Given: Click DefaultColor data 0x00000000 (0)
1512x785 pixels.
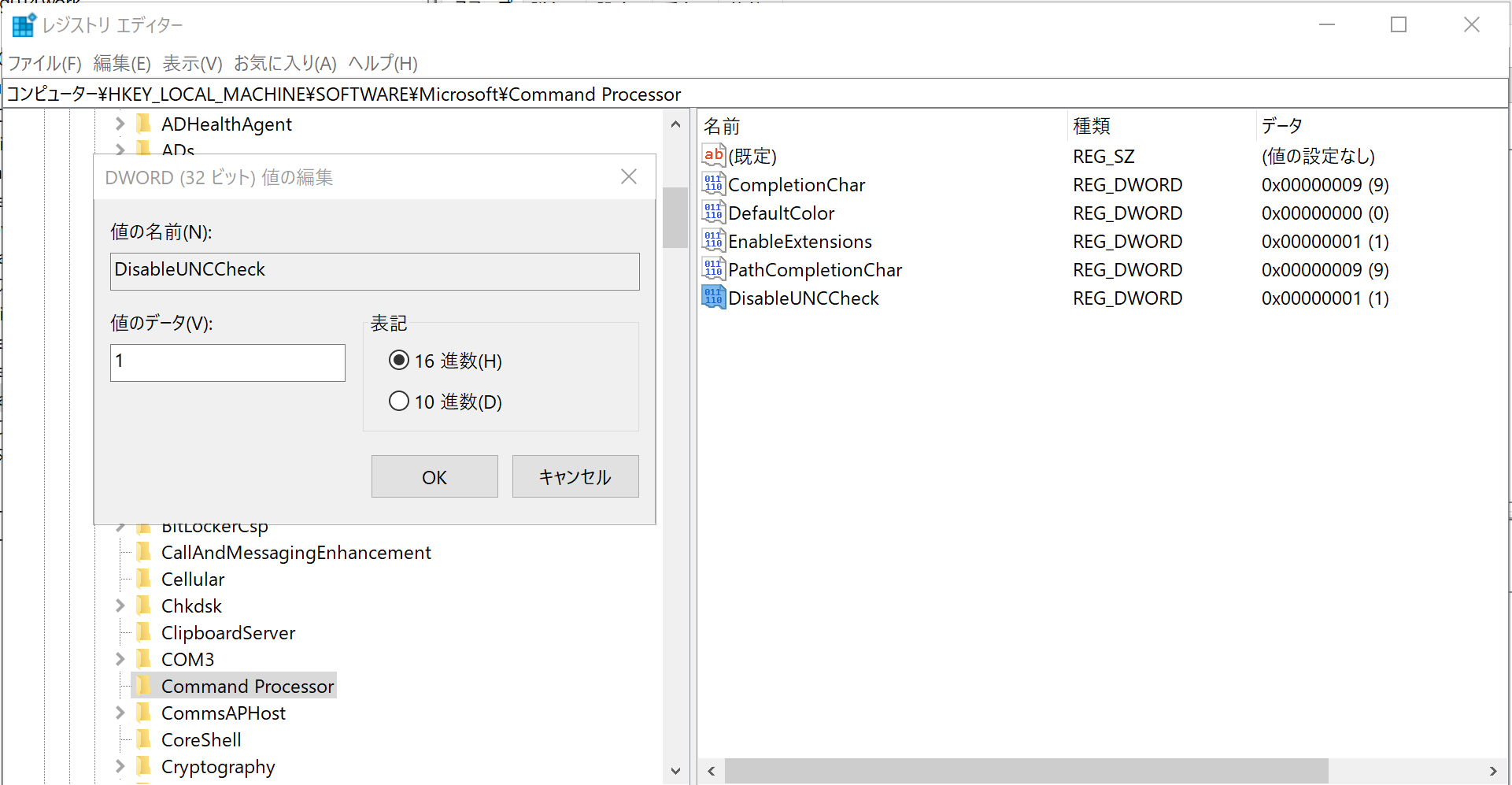Looking at the screenshot, I should pos(1325,213).
